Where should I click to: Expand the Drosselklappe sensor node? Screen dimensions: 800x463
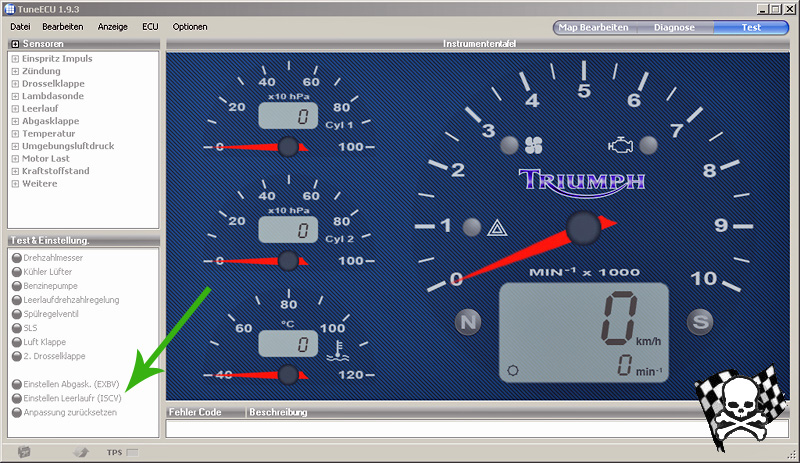click(15, 84)
